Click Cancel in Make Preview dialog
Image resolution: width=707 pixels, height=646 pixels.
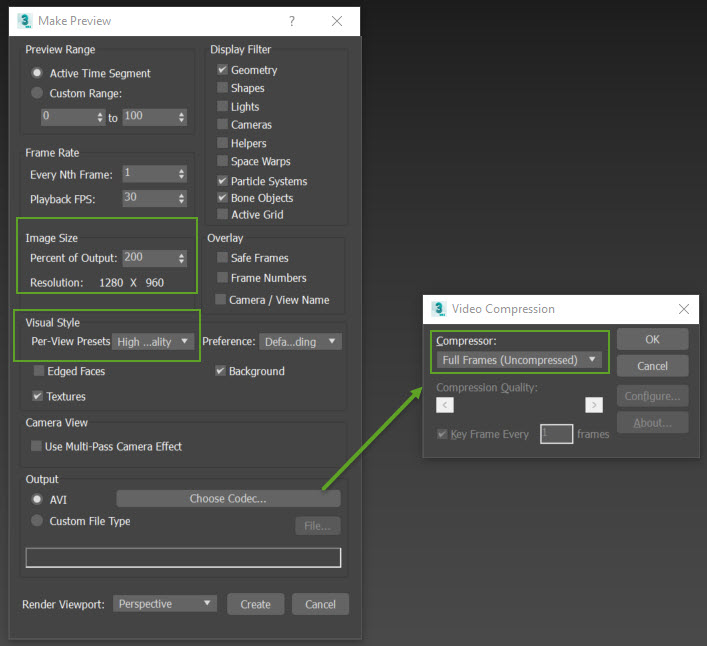(x=320, y=604)
